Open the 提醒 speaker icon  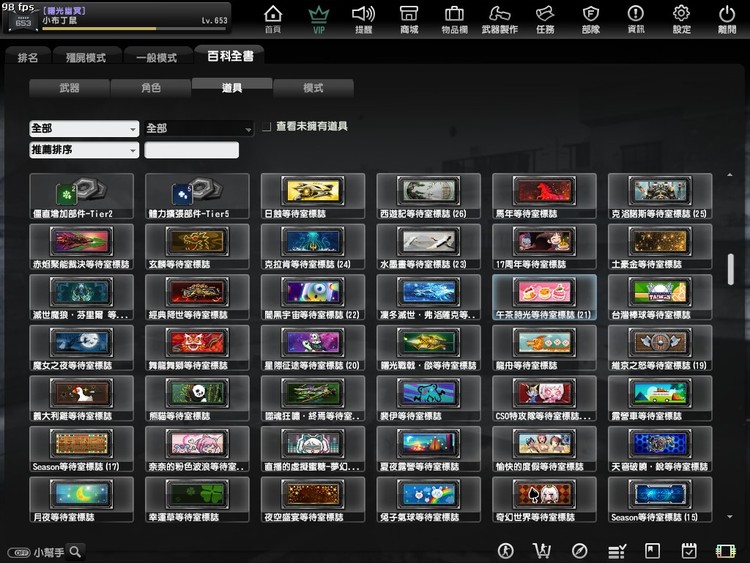click(364, 19)
